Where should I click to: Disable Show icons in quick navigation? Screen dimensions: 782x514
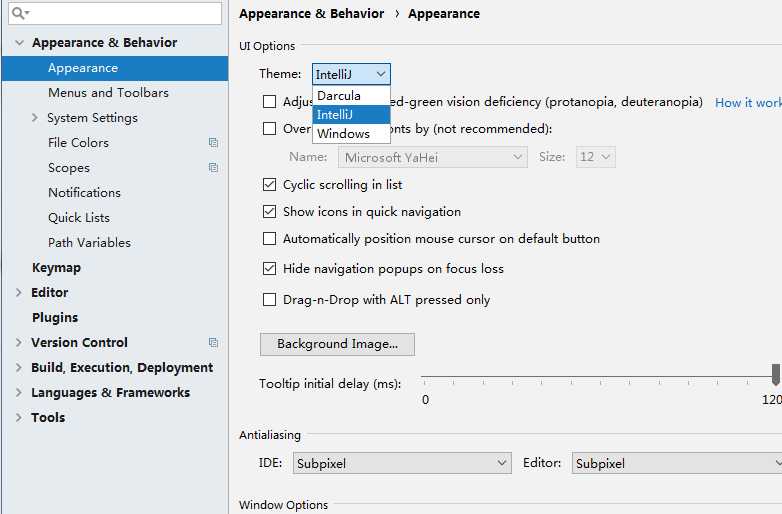(269, 212)
